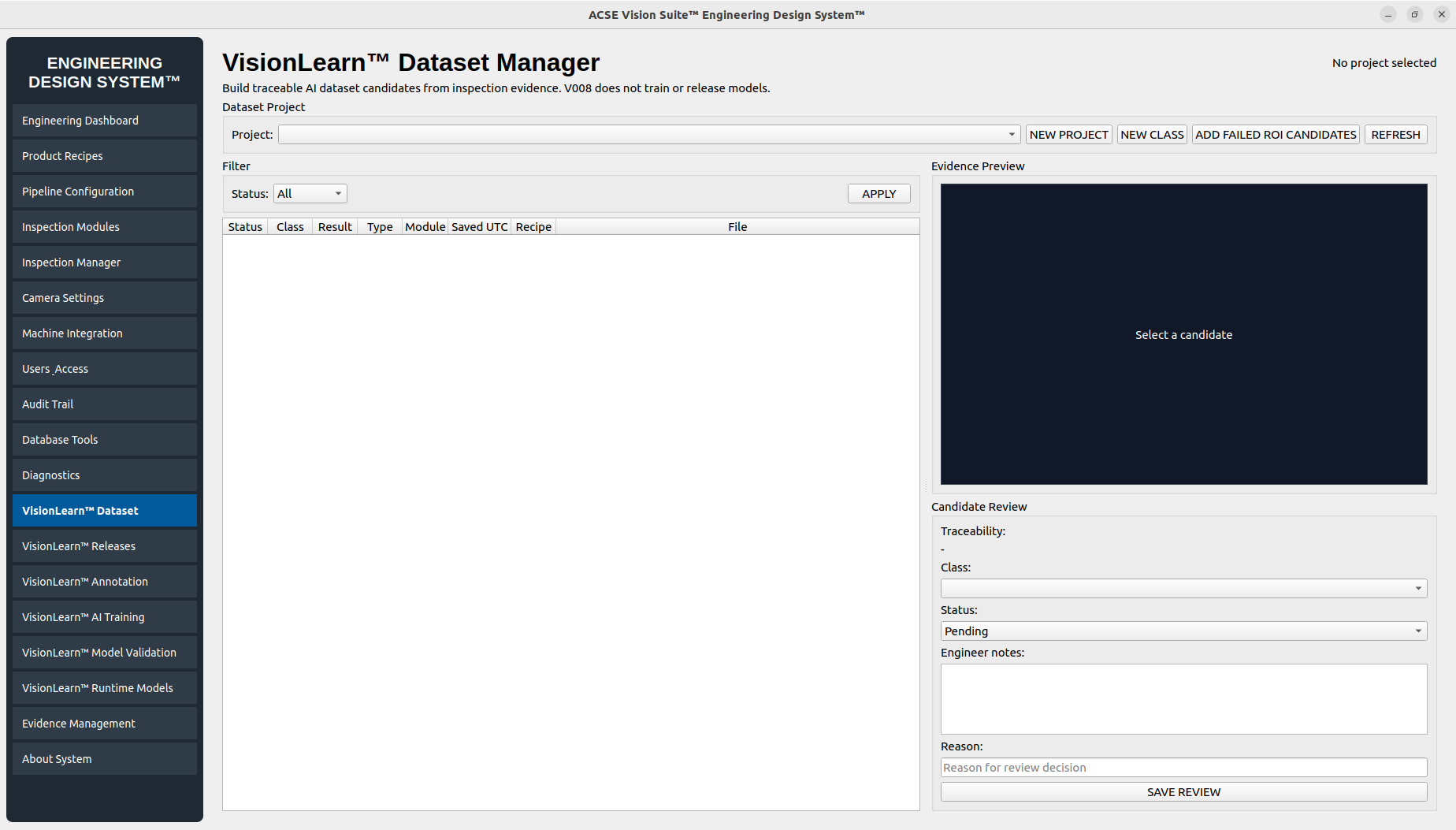Click the Reason for review decision field

pyautogui.click(x=1183, y=768)
